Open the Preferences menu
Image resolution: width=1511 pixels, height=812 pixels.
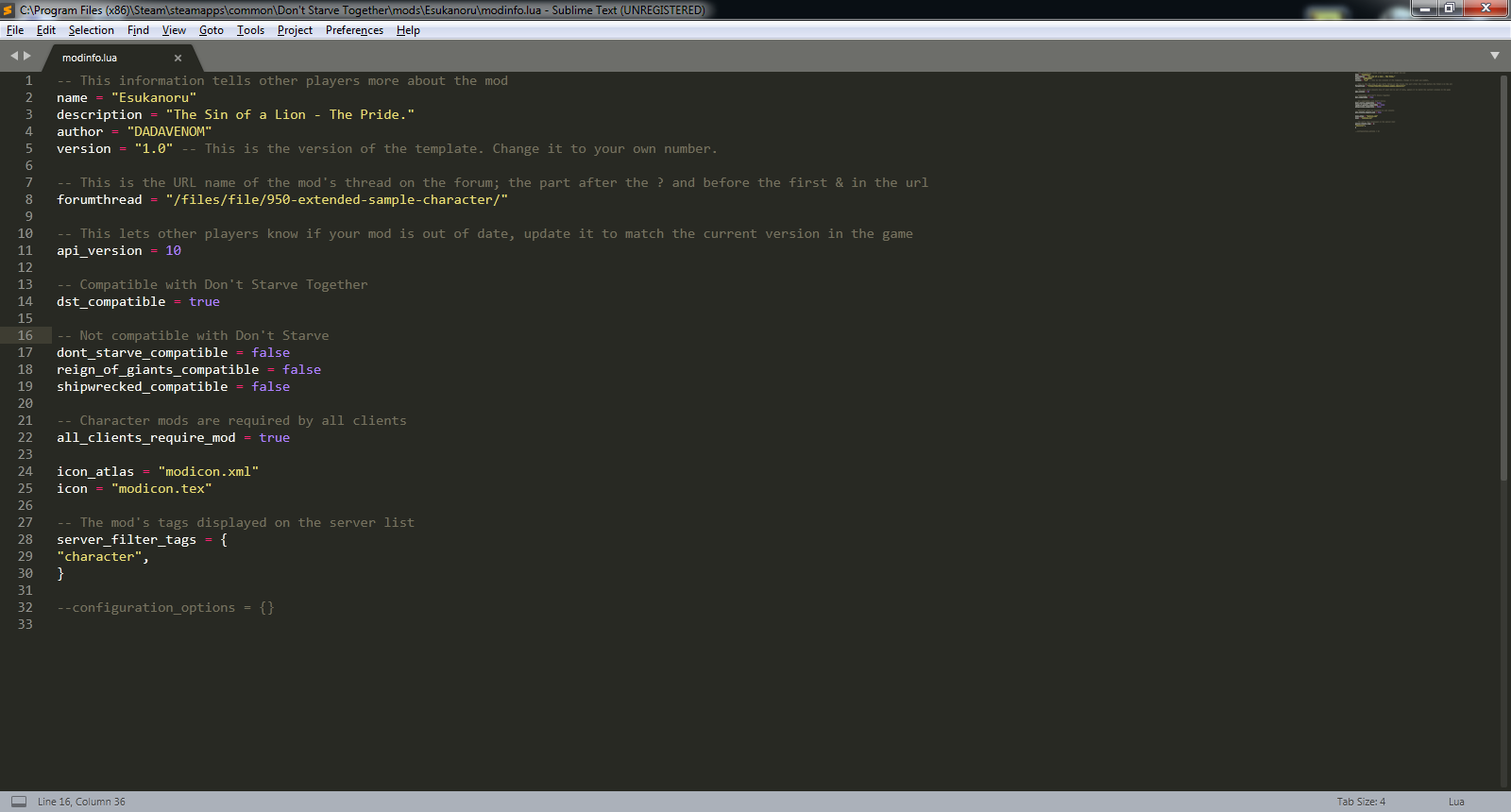(x=354, y=30)
